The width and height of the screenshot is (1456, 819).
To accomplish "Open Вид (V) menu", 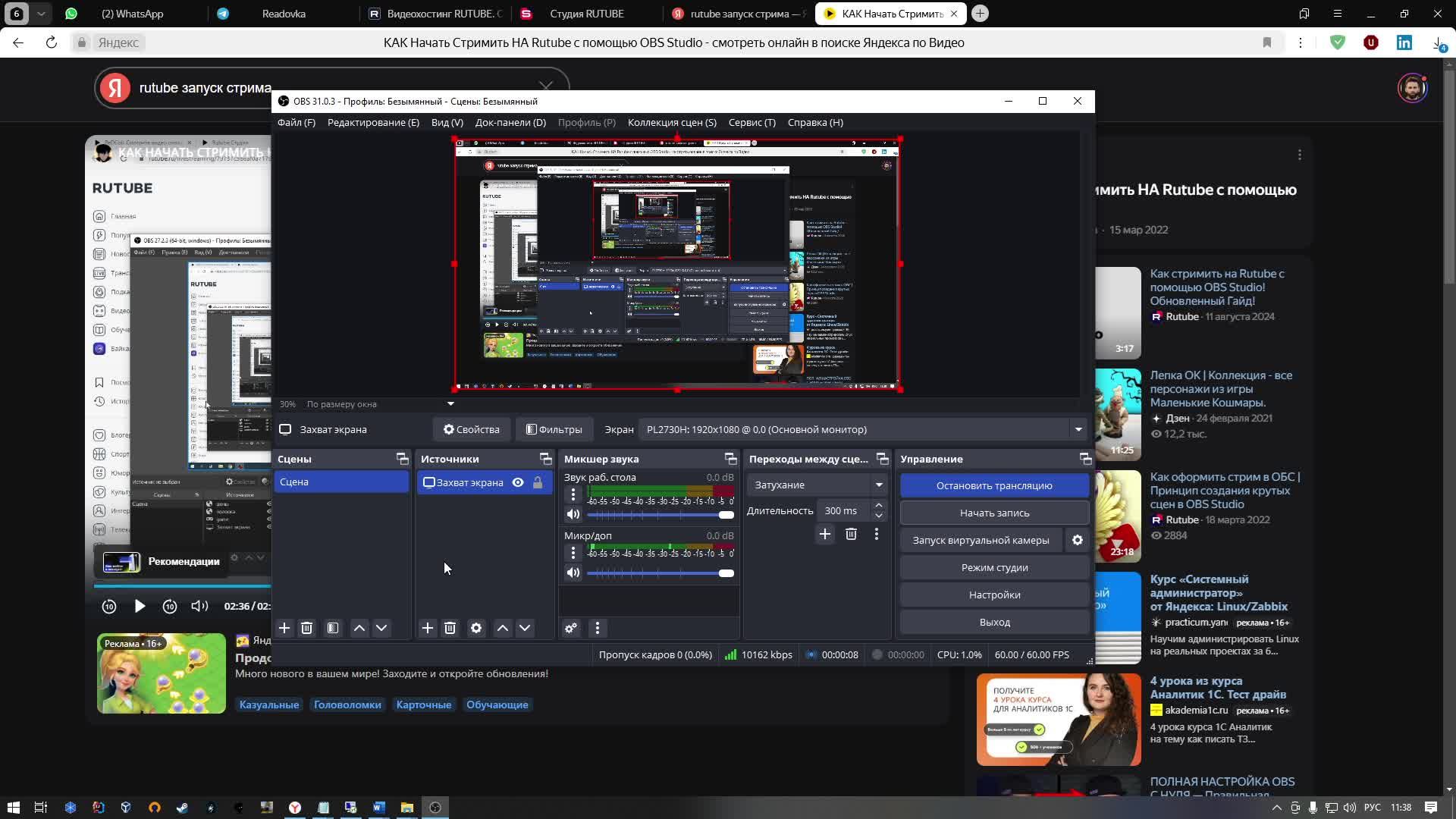I will click(x=447, y=122).
